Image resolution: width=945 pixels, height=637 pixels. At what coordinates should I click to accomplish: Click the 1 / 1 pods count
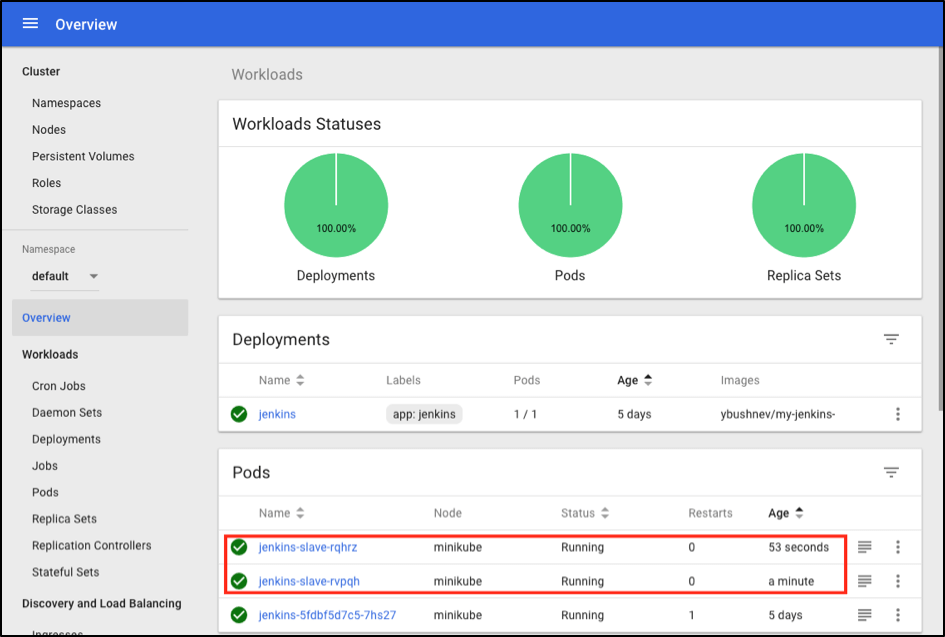tap(525, 414)
